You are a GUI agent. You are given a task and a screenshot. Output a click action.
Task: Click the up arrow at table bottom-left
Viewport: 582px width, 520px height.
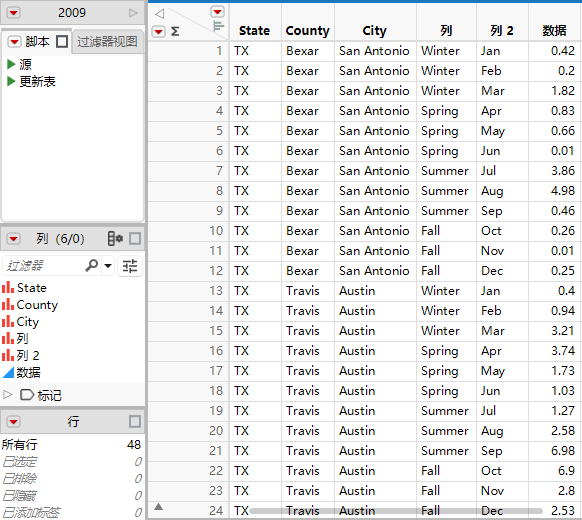pos(158,507)
